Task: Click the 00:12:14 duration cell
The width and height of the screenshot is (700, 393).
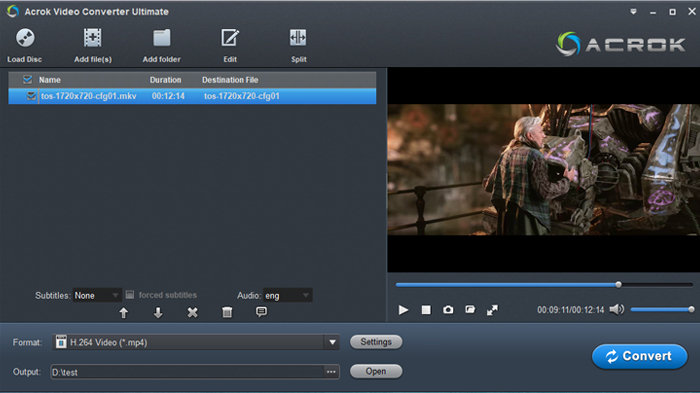Action: [168, 96]
